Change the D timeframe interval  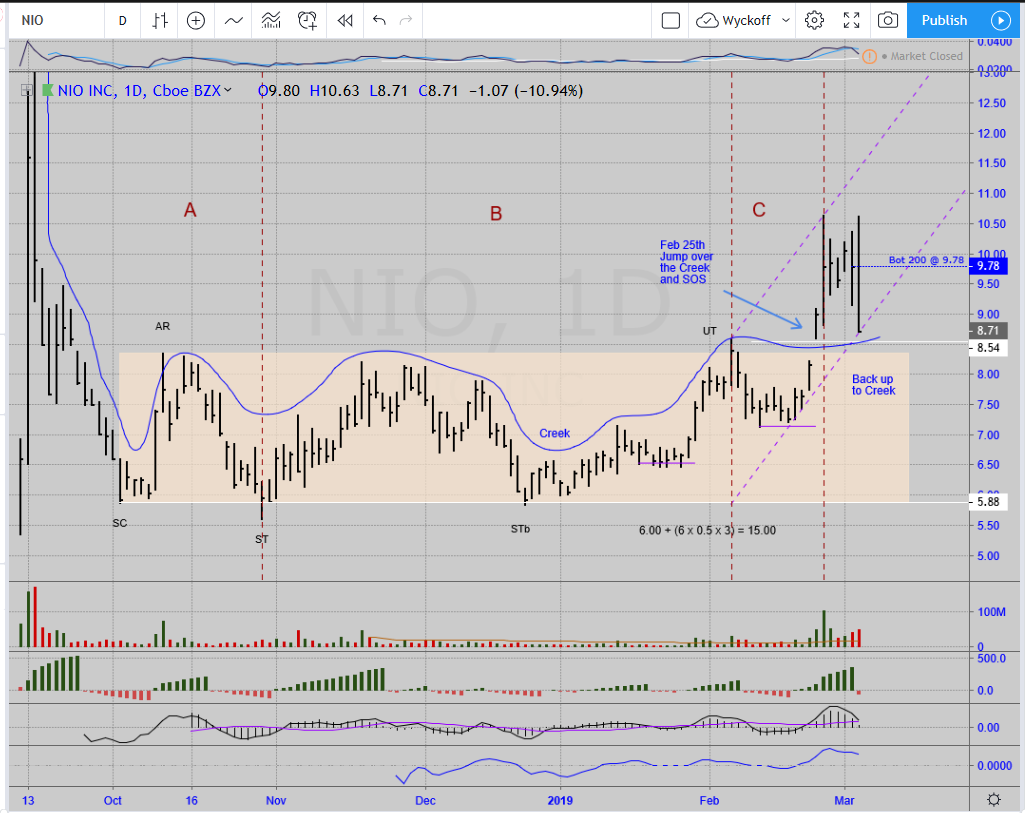122,20
